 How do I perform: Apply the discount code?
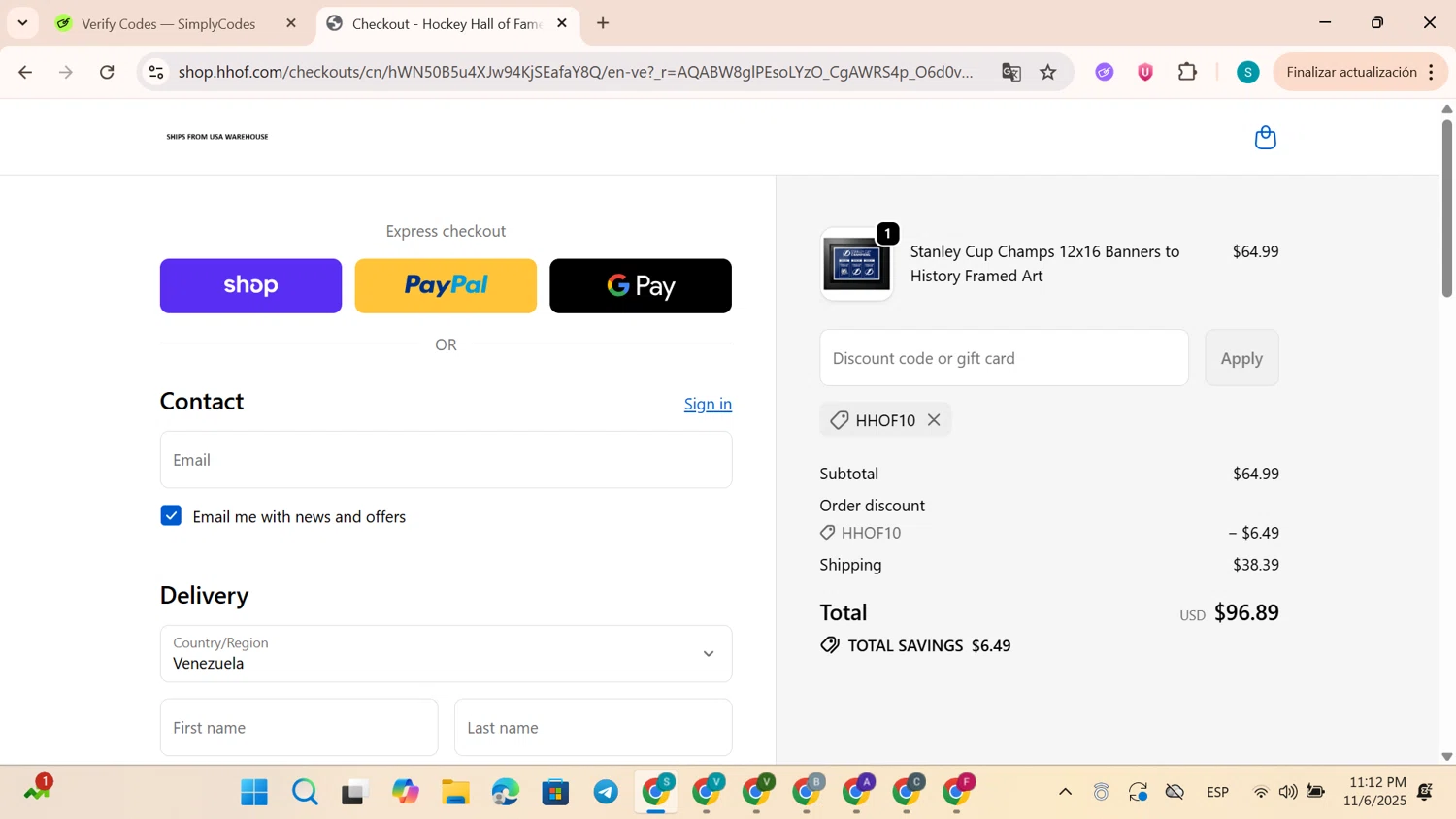point(1241,358)
